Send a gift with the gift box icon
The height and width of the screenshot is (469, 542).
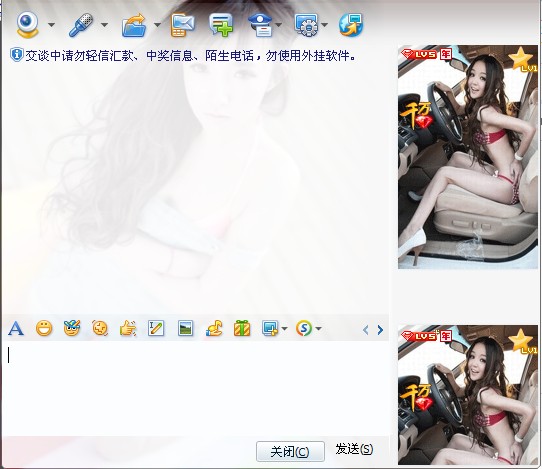tap(242, 328)
